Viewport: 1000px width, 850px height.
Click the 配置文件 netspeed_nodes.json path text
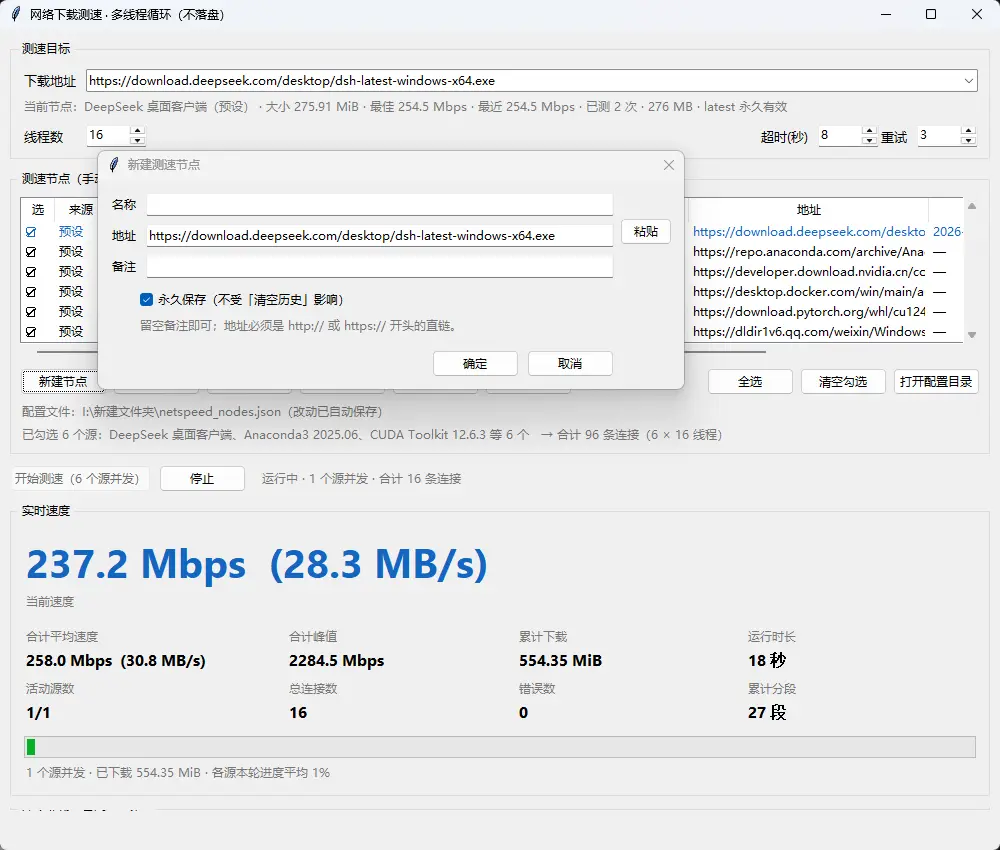(202, 412)
